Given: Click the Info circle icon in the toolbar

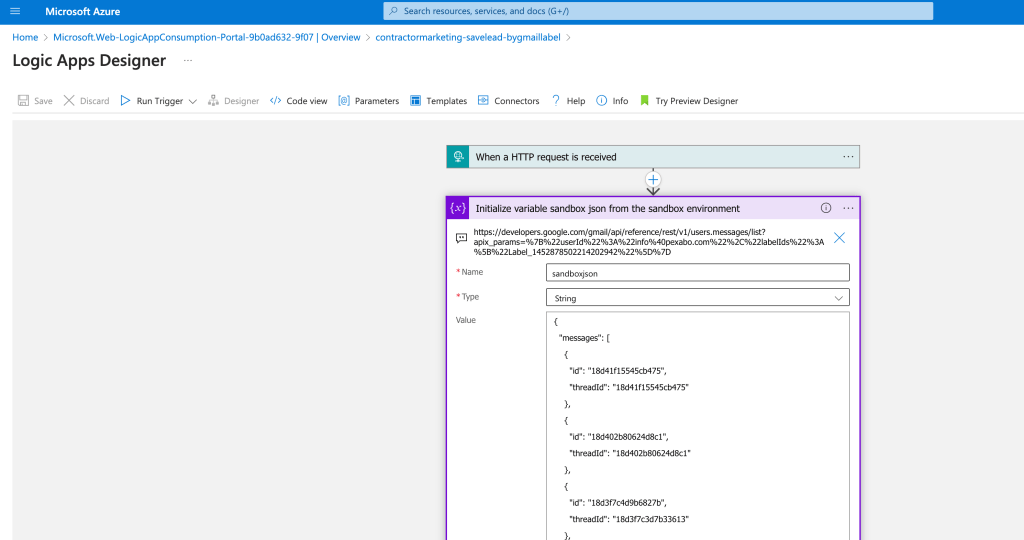Looking at the screenshot, I should 601,101.
